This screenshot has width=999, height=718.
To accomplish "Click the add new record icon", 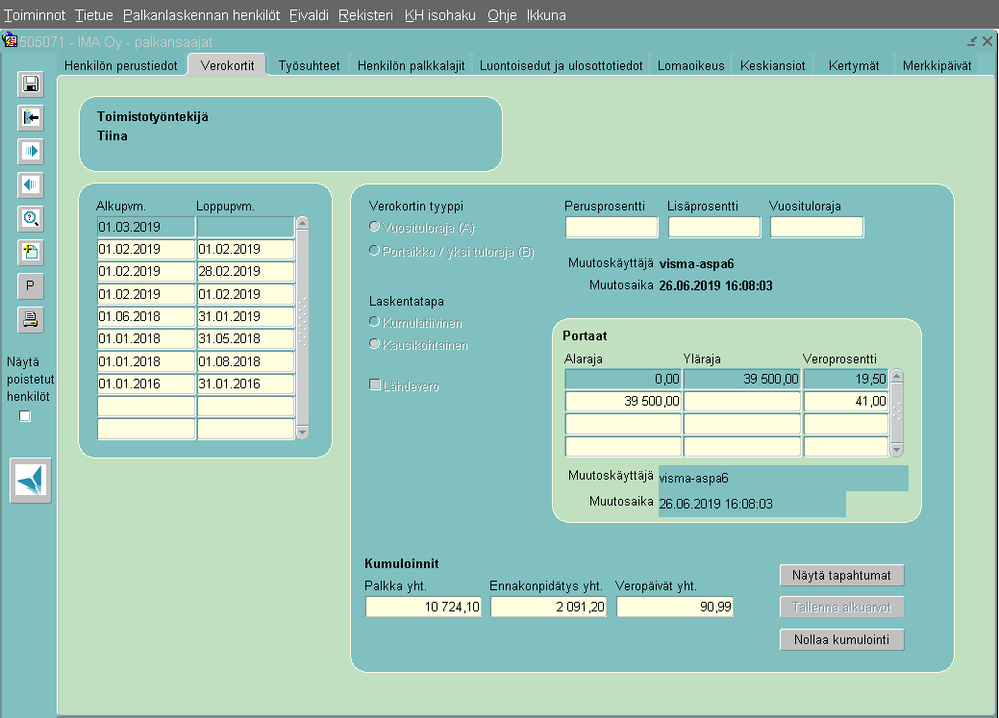I will (x=30, y=252).
